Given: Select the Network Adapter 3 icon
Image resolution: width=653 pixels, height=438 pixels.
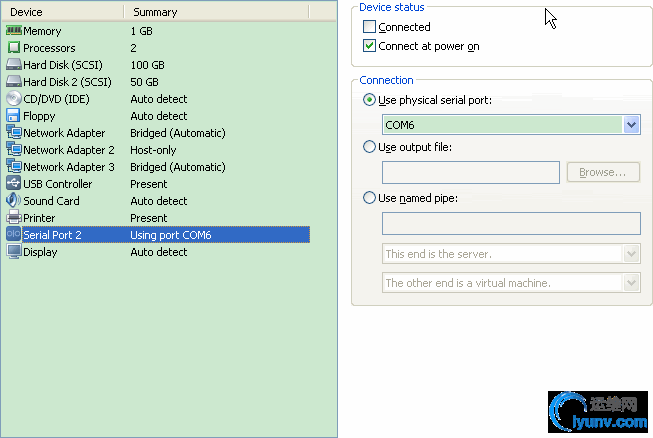Looking at the screenshot, I should tap(14, 167).
